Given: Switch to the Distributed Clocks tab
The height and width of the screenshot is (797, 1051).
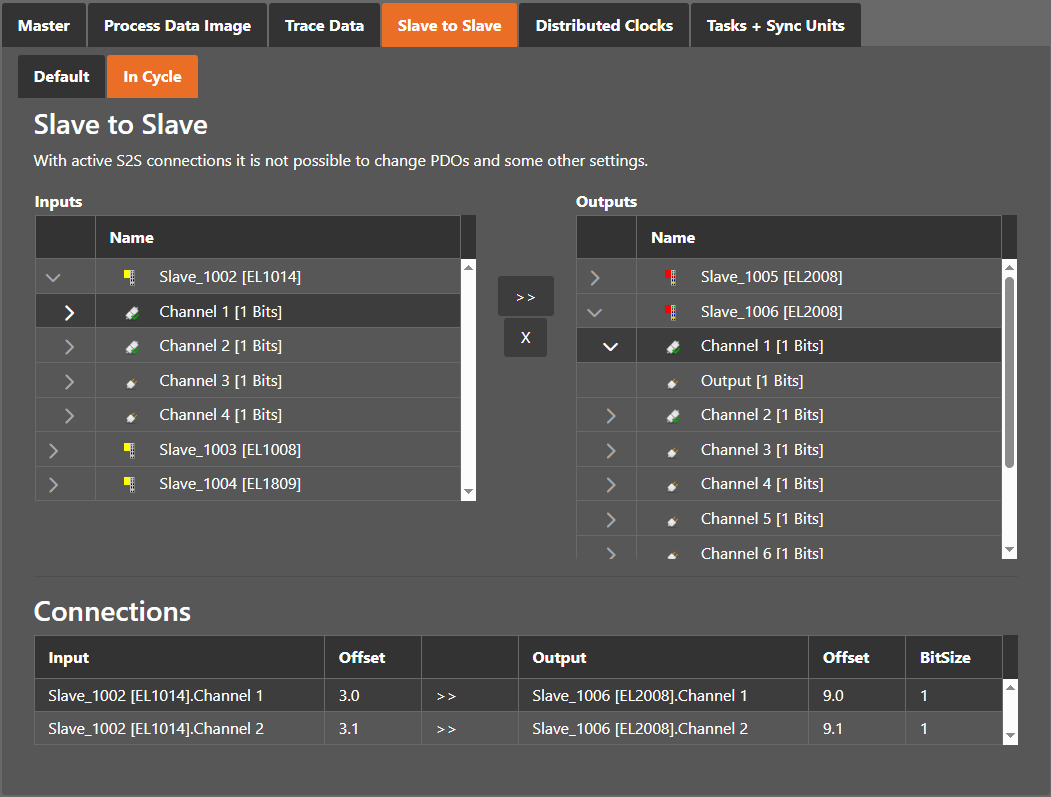Looking at the screenshot, I should point(604,26).
